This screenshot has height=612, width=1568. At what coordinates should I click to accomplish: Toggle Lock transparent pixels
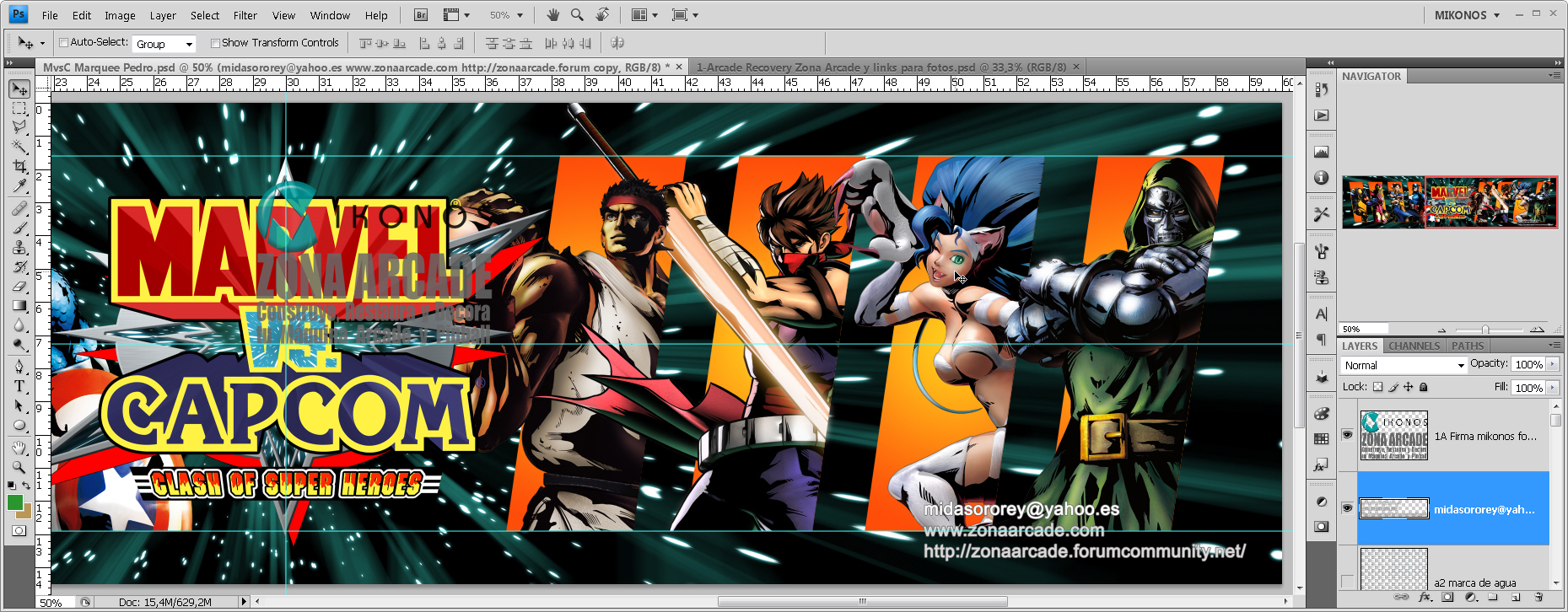pos(1377,387)
